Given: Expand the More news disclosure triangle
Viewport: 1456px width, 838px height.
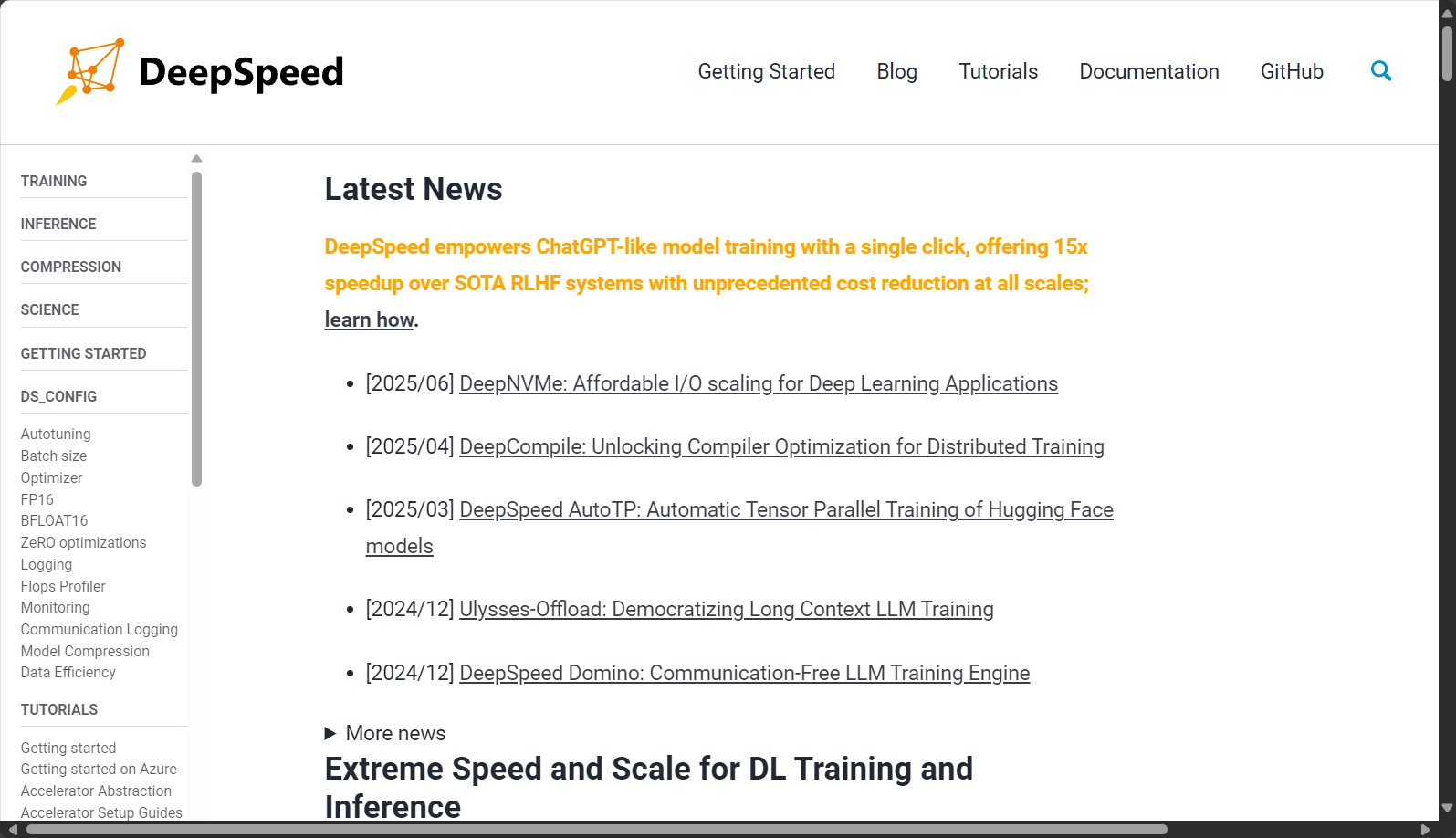Looking at the screenshot, I should [330, 733].
